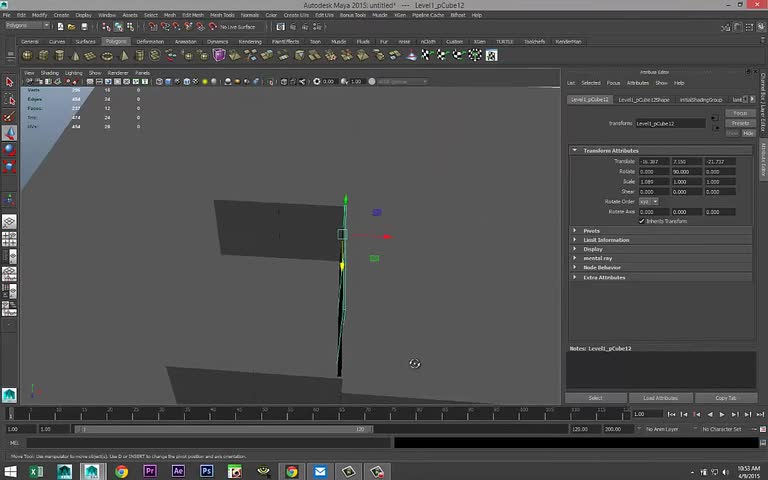Open the Rotate Order dropdown
Viewport: 768px width, 480px height.
(648, 202)
